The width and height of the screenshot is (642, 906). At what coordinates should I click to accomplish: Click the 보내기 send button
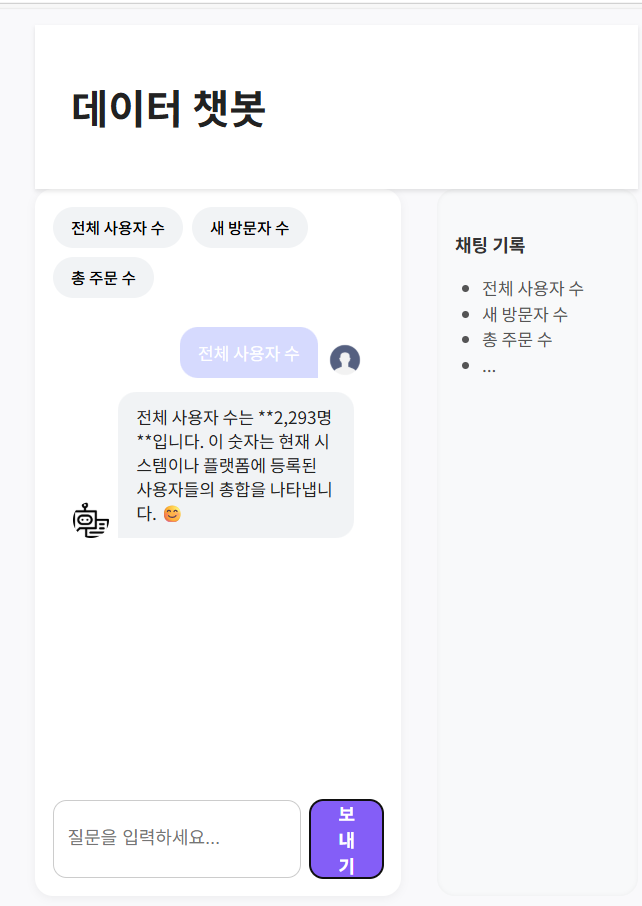[346, 839]
